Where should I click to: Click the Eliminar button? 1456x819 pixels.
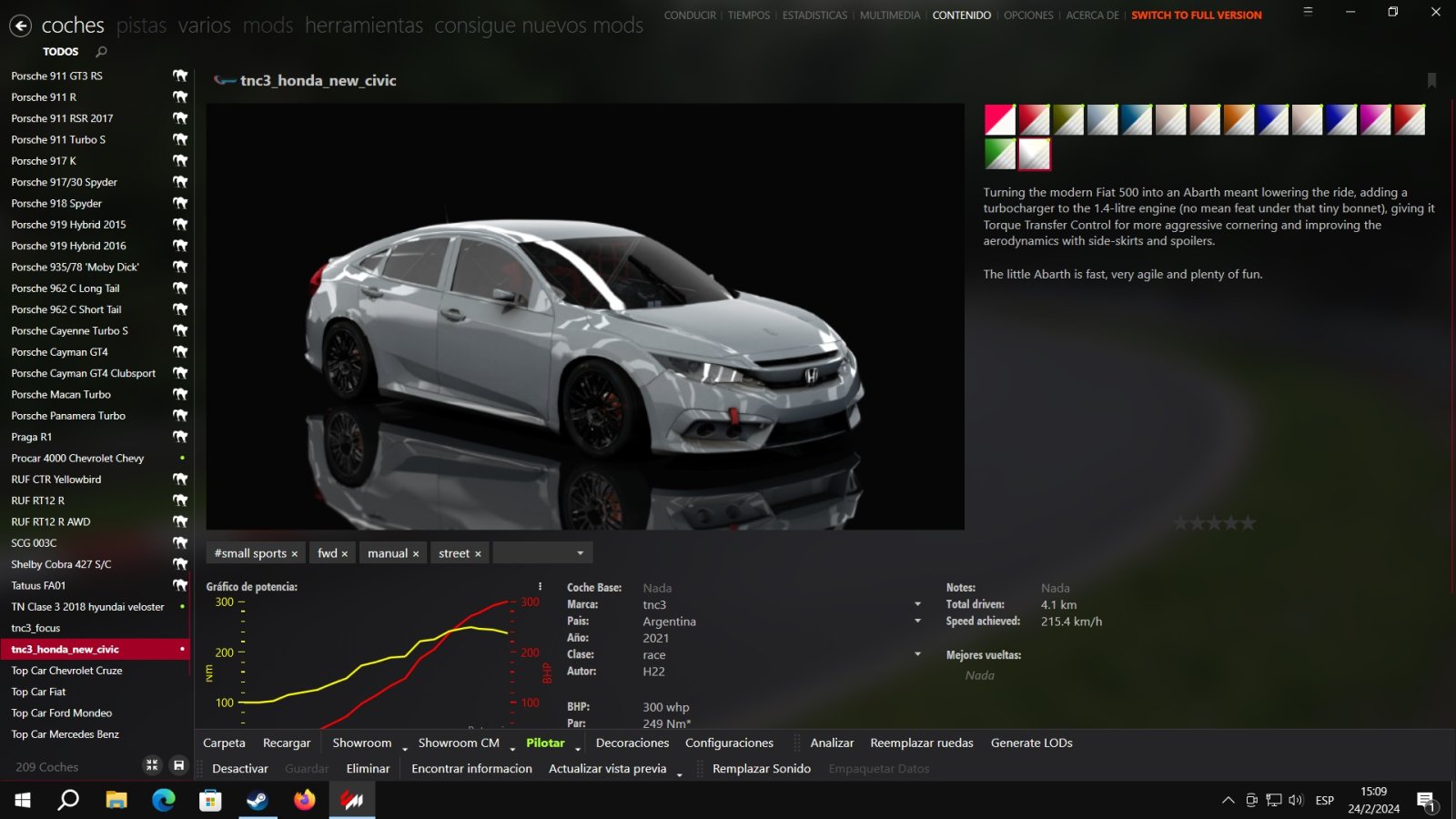pyautogui.click(x=368, y=768)
